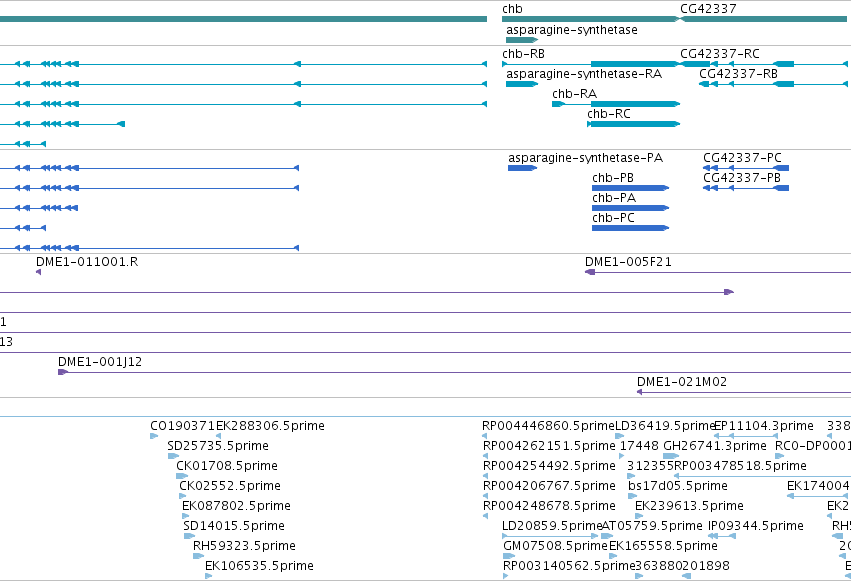Select the RH59323.5prime EST arrow

coord(199,556)
